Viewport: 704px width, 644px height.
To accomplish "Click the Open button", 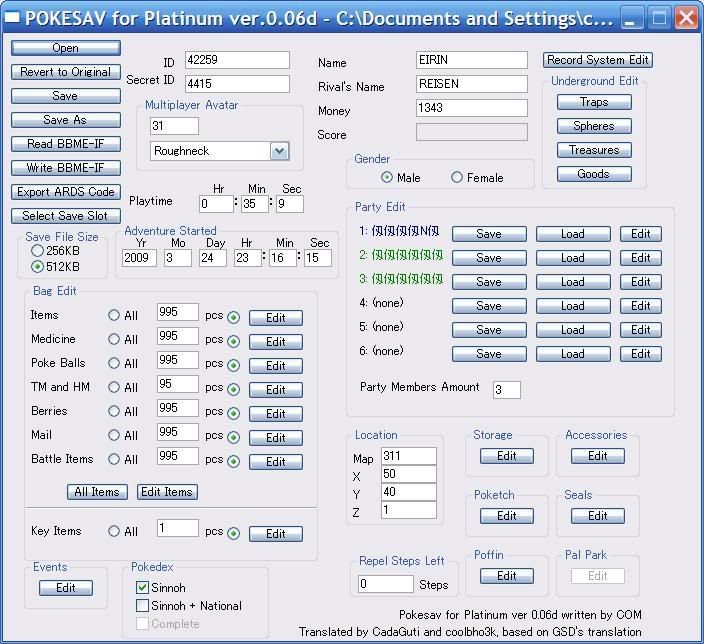I will click(x=66, y=48).
